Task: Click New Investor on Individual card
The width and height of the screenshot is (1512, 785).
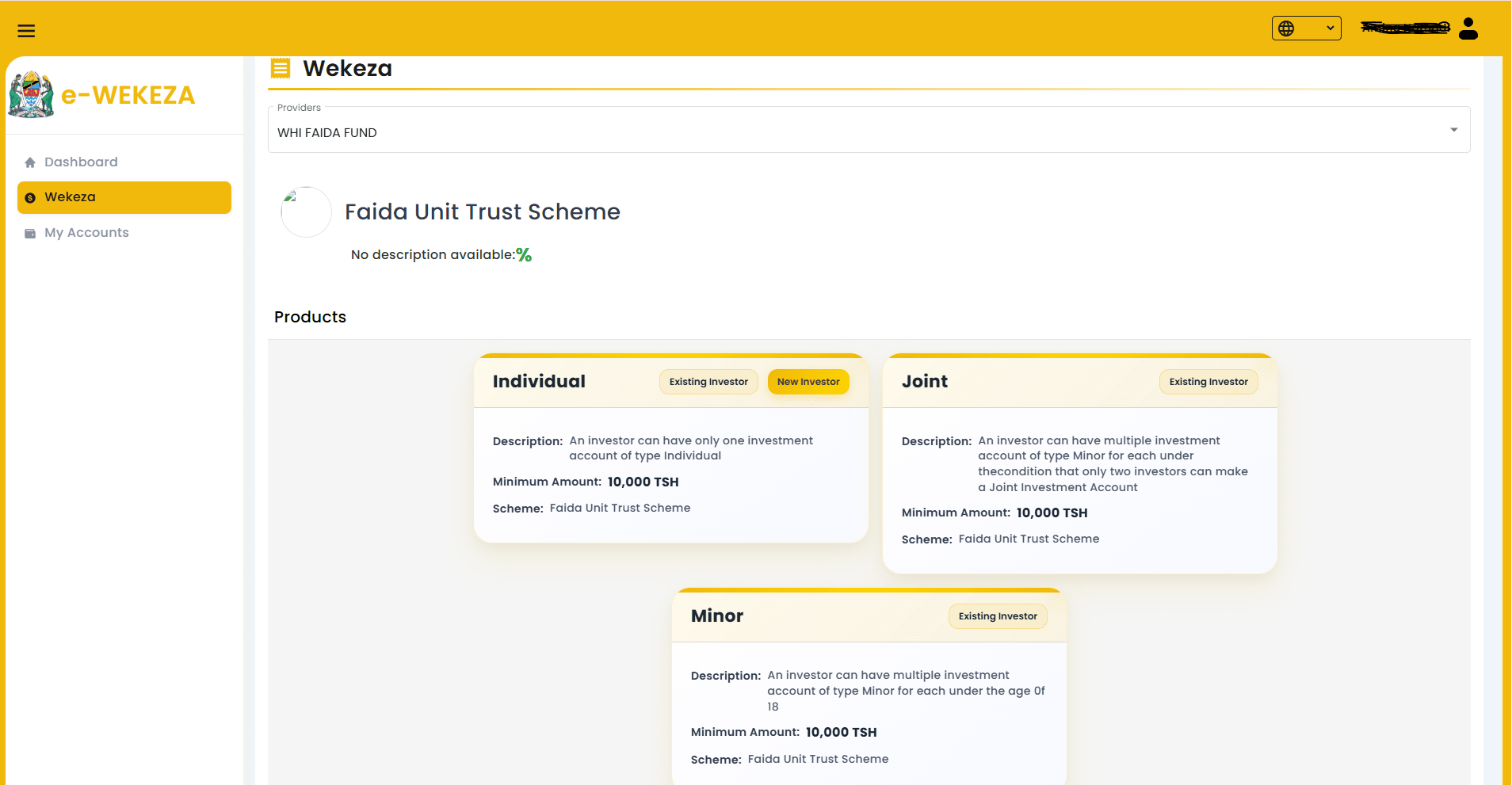Action: (x=808, y=382)
